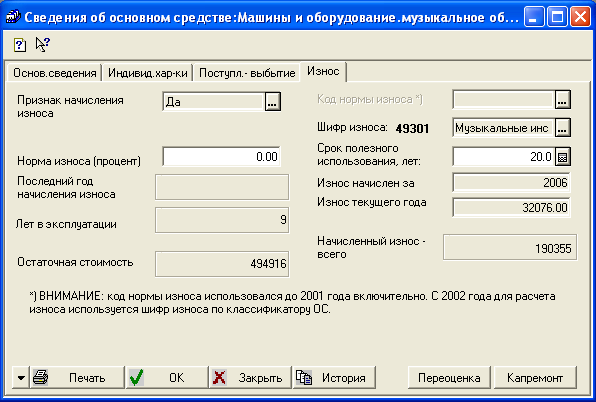This screenshot has height=402, width=596.
Task: Click the empty Код нормы износа field
Action: 504,100
